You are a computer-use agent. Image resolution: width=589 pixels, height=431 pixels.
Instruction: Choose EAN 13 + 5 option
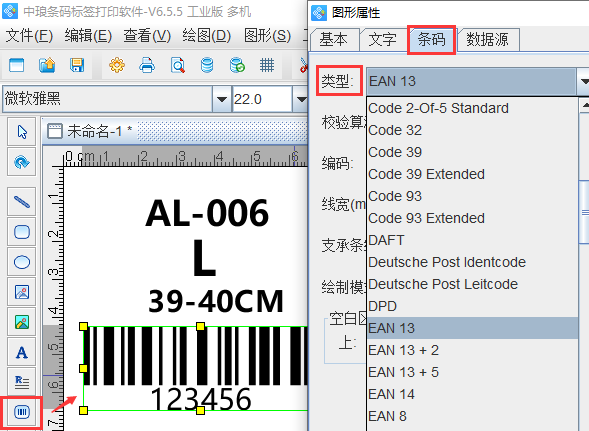(472, 372)
